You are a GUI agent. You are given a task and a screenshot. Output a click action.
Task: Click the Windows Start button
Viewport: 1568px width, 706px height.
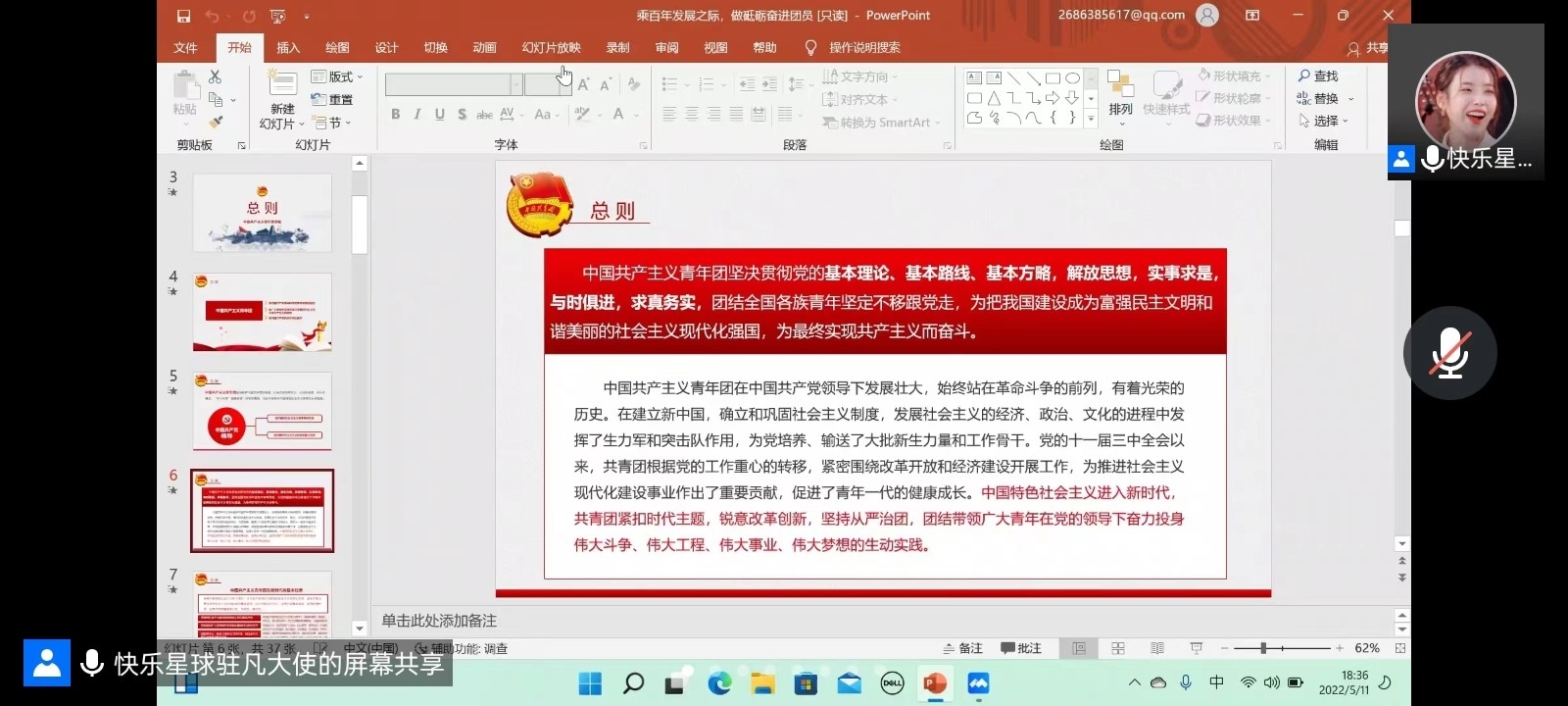[590, 683]
